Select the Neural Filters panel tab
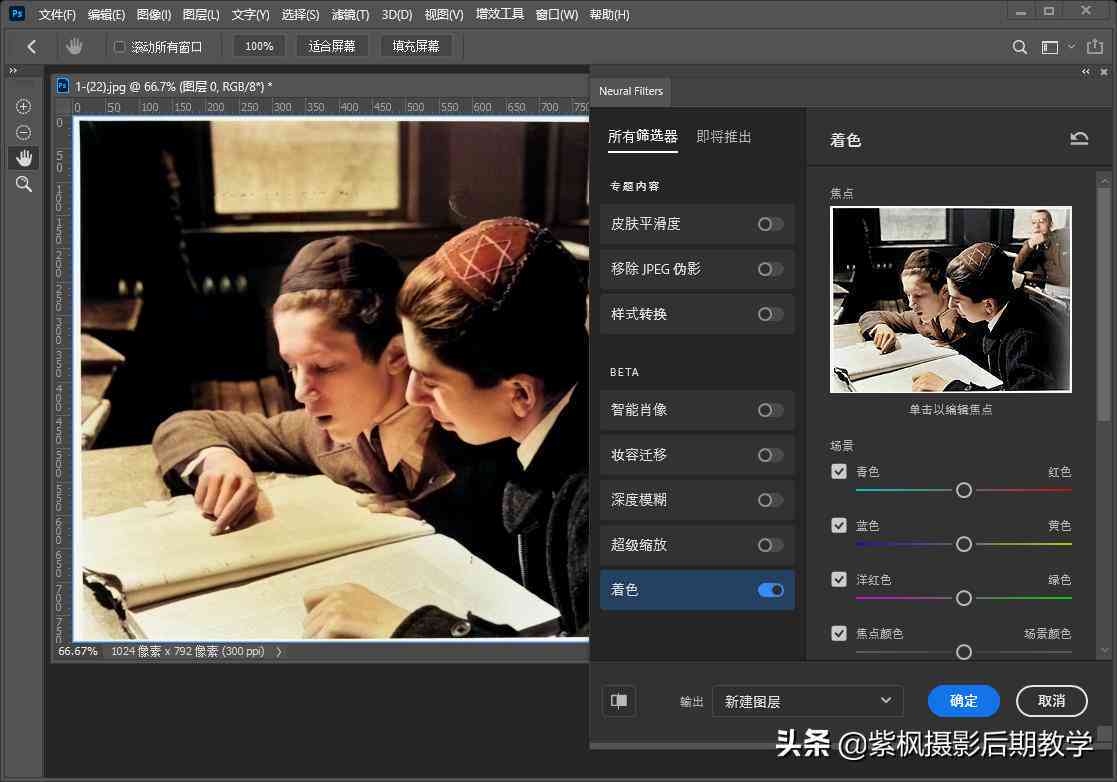Screen dimensions: 1117x782 (630, 91)
